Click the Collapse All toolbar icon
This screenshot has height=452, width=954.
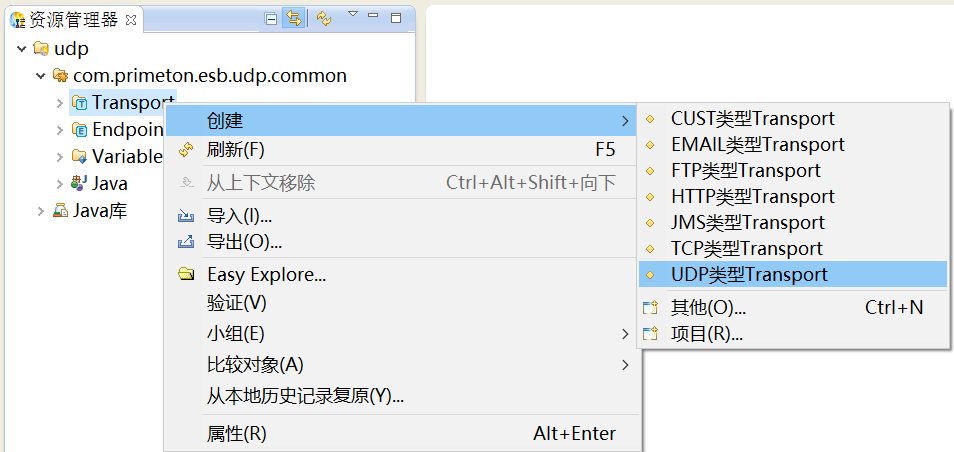271,18
